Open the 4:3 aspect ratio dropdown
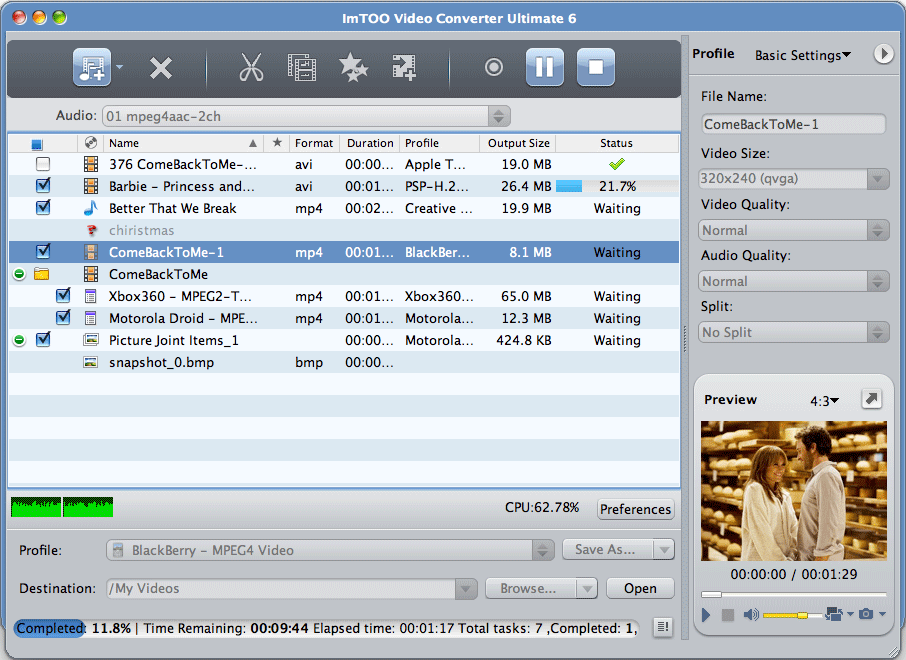 (825, 401)
